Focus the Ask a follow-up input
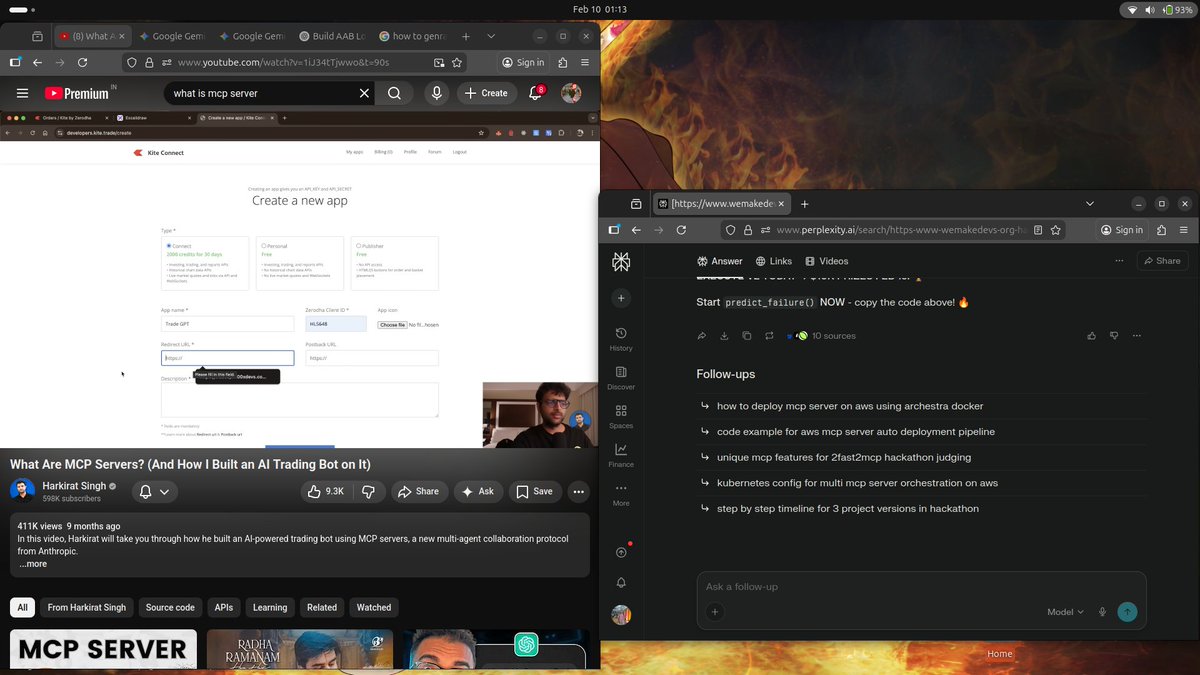The image size is (1200, 675). pyautogui.click(x=920, y=587)
